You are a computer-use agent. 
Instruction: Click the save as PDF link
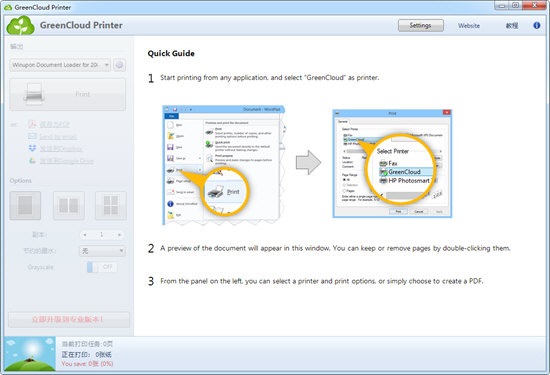pos(55,125)
